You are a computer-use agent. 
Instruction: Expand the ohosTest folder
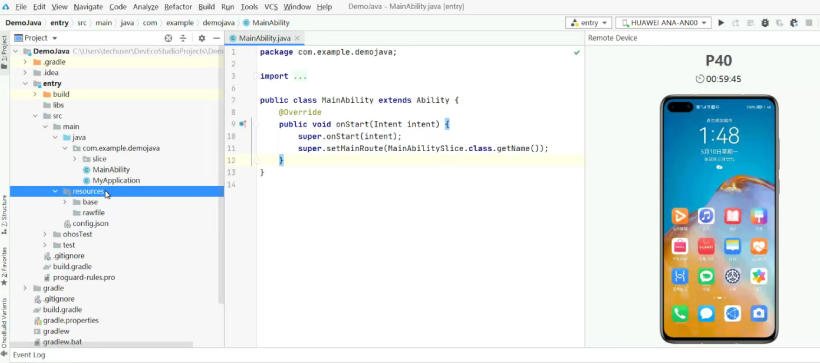[x=44, y=234]
